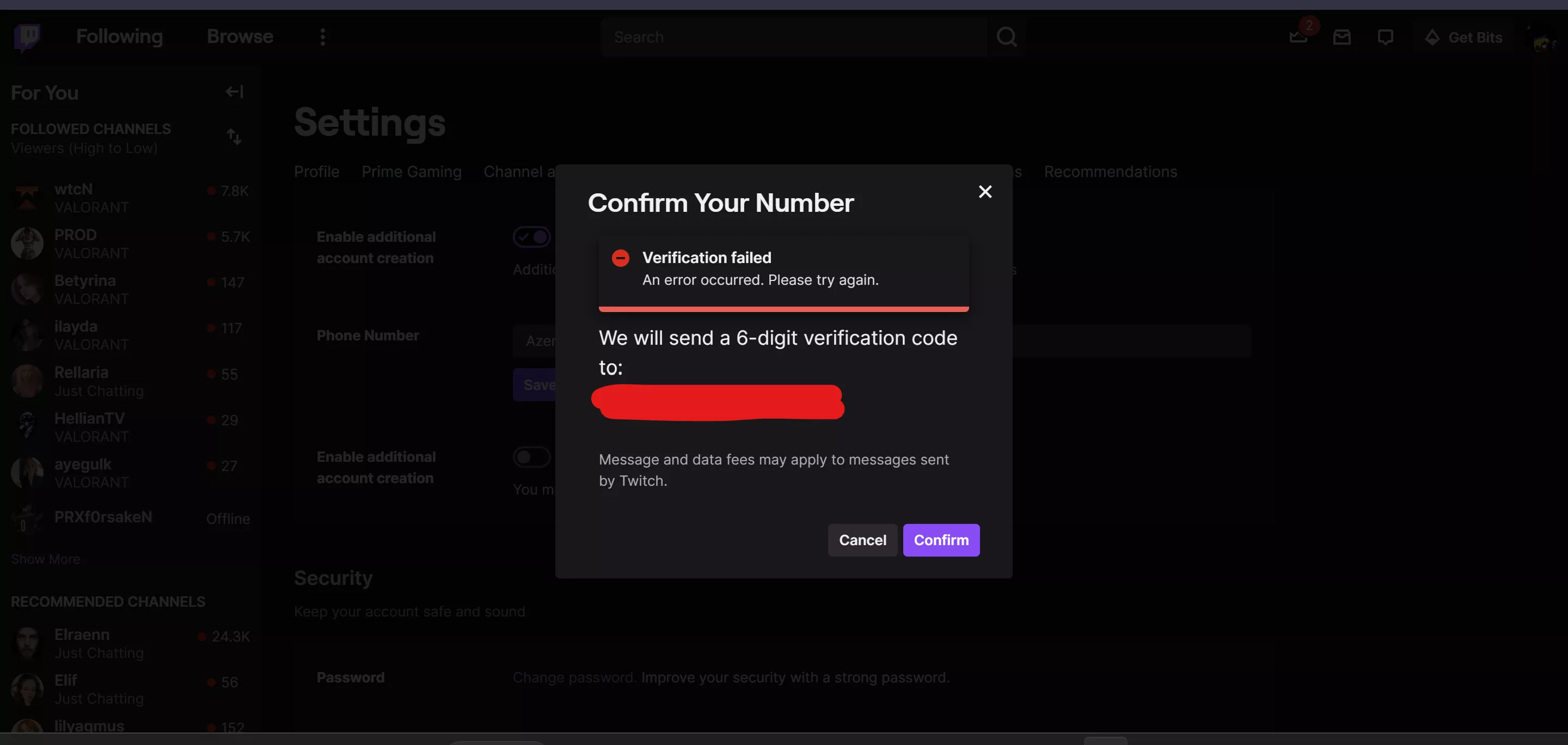
Task: Switch to the Recommendations tab
Action: pyautogui.click(x=1110, y=172)
